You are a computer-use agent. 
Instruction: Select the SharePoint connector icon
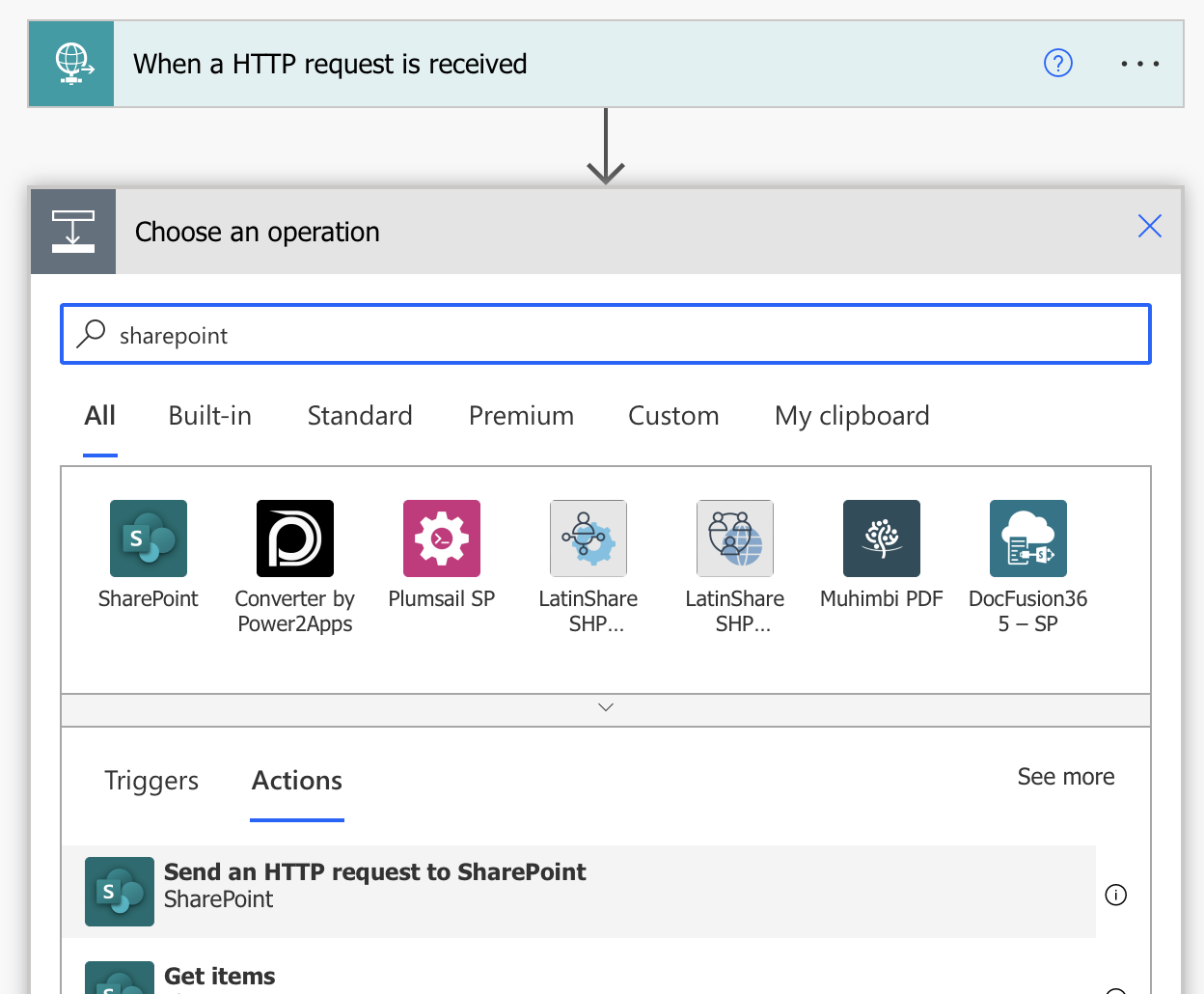[148, 538]
